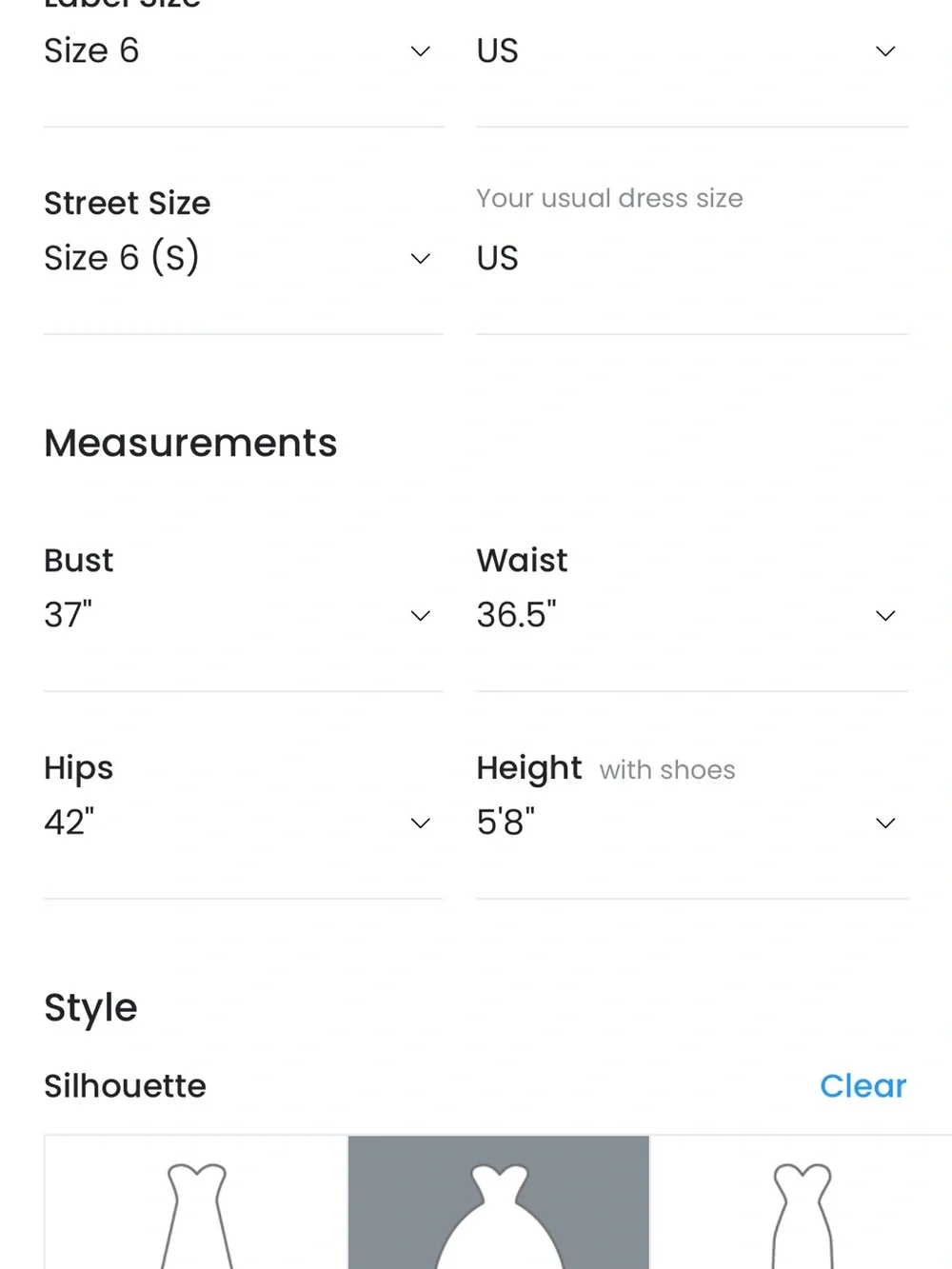952x1269 pixels.
Task: Open the Waist measurement dropdown
Action: [692, 615]
